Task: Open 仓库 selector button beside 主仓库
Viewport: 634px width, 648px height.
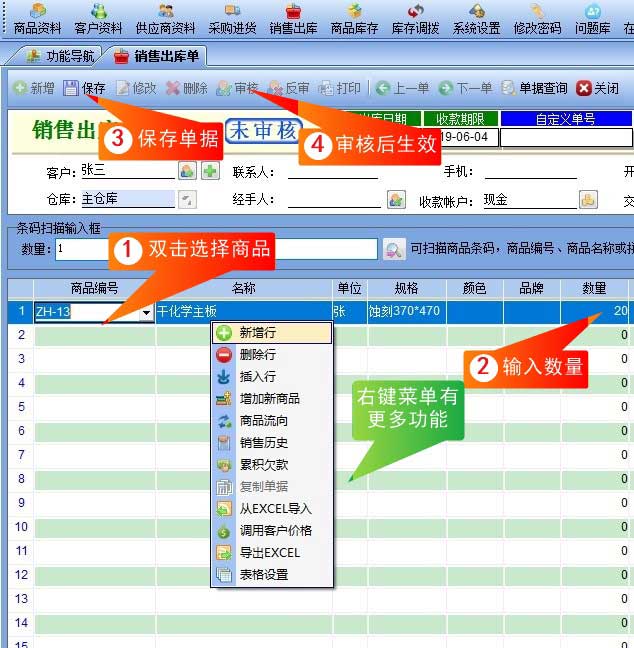Action: point(187,200)
